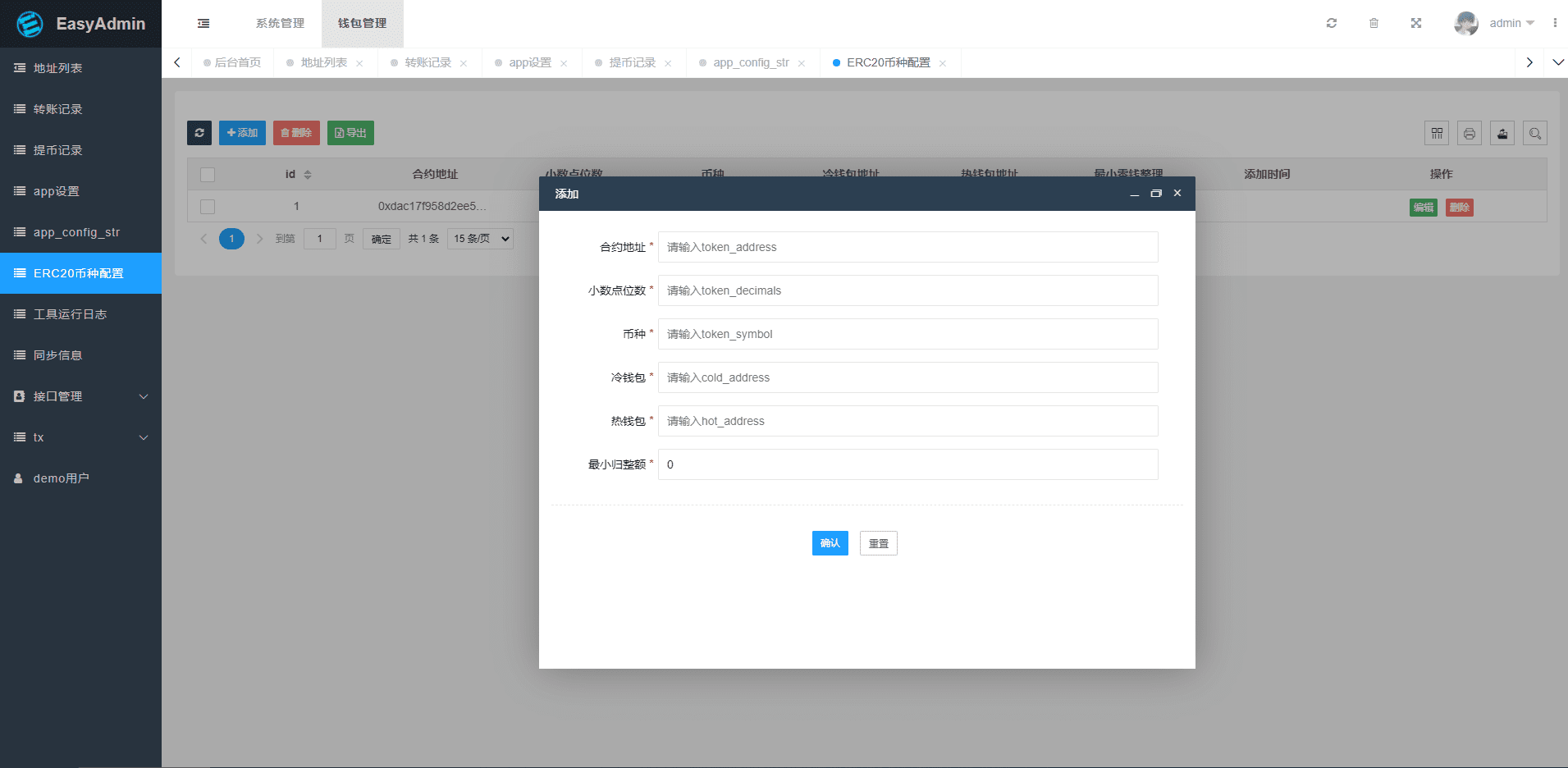Screen dimensions: 1568x768
Task: Open the column filter grid icon
Action: (x=1437, y=133)
